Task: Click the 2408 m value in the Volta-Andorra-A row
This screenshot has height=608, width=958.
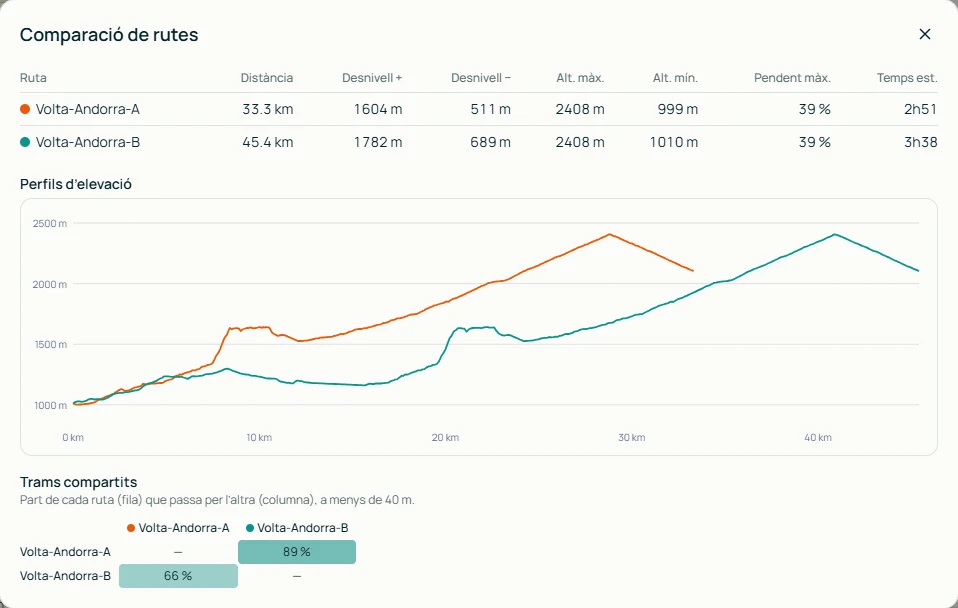Action: click(x=580, y=109)
